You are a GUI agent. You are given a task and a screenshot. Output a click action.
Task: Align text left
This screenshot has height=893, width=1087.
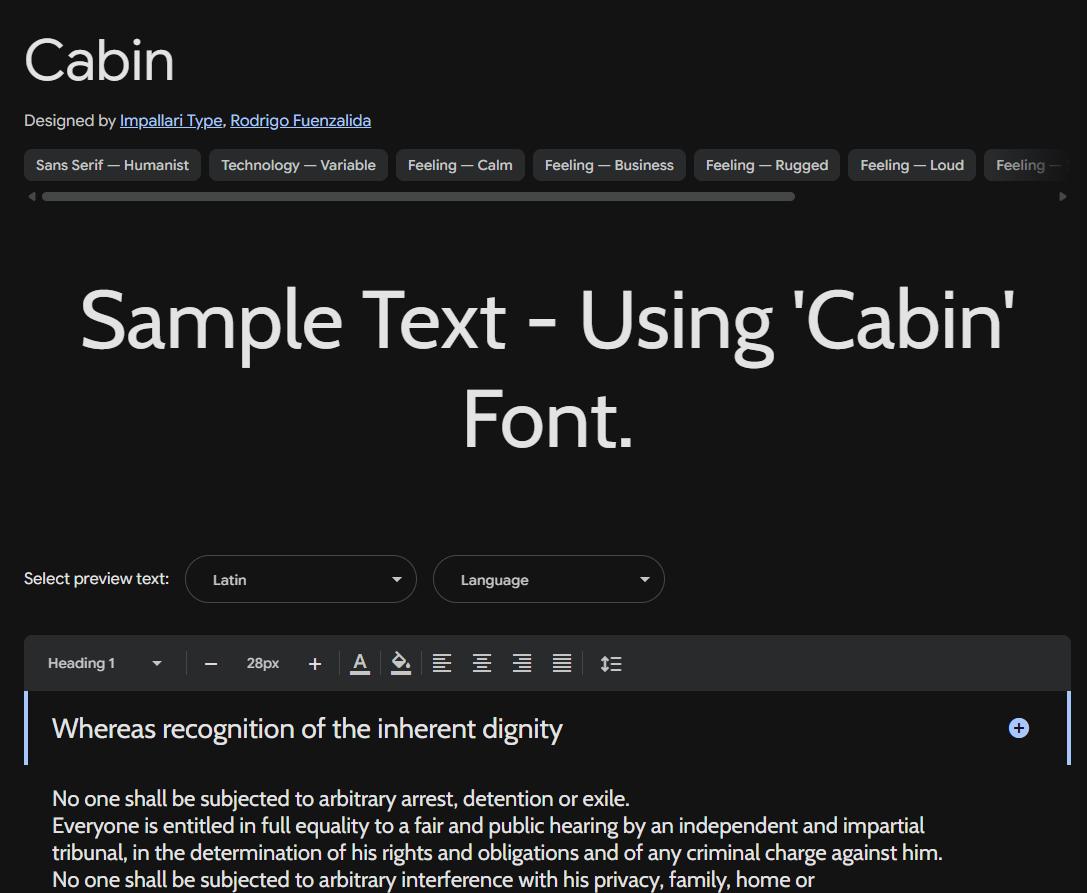442,664
